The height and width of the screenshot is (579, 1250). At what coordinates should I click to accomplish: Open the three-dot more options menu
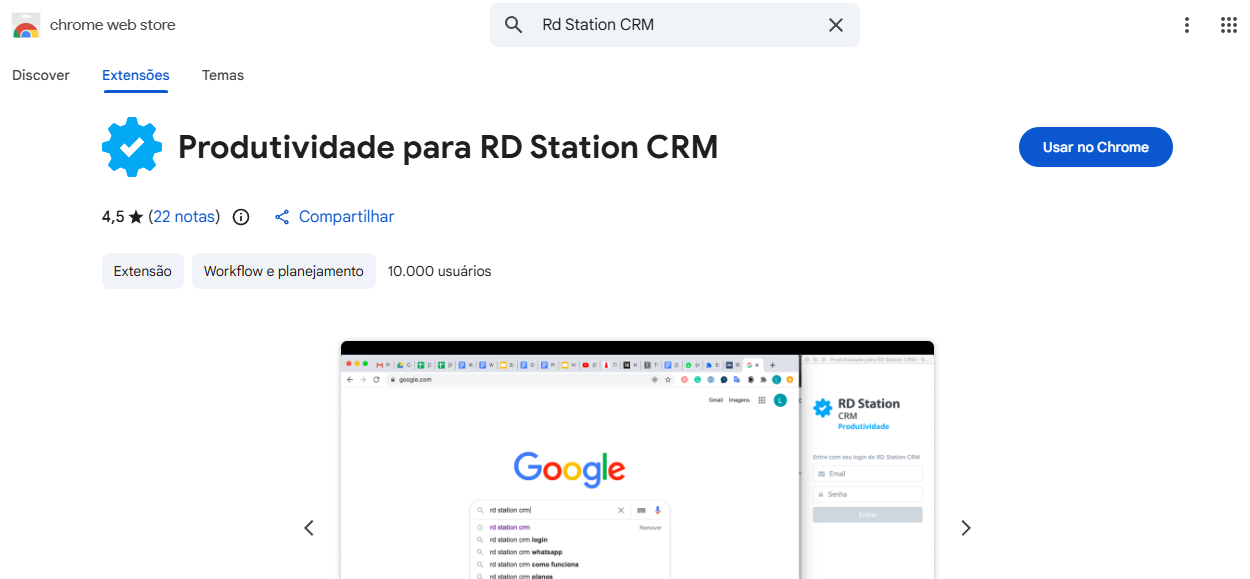pos(1187,25)
